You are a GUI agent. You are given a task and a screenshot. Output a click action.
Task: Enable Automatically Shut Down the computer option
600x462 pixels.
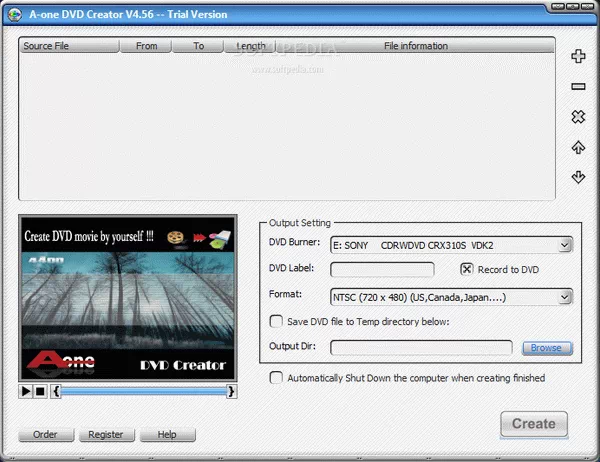click(x=276, y=378)
